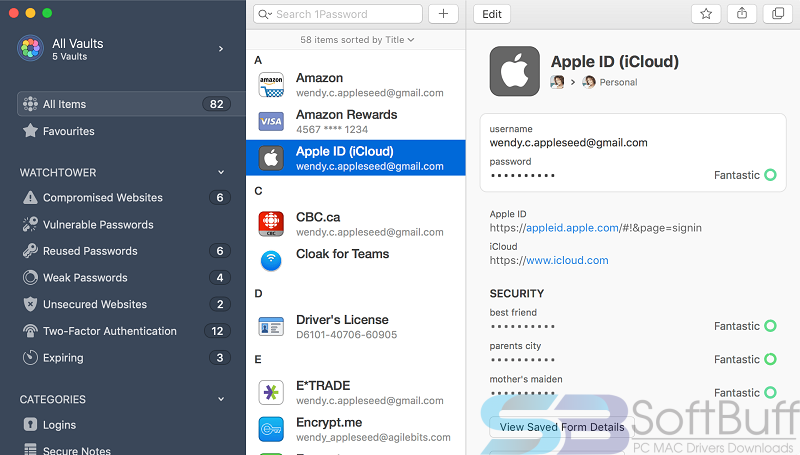Image resolution: width=800 pixels, height=455 pixels.
Task: Open Favourites star item
Action: tap(31, 131)
